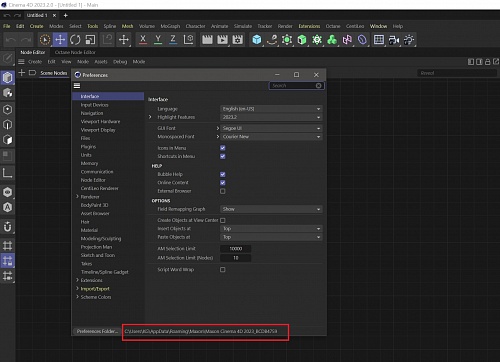The height and width of the screenshot is (362, 500).
Task: Select Points mode icon in left palette
Action: [7, 109]
